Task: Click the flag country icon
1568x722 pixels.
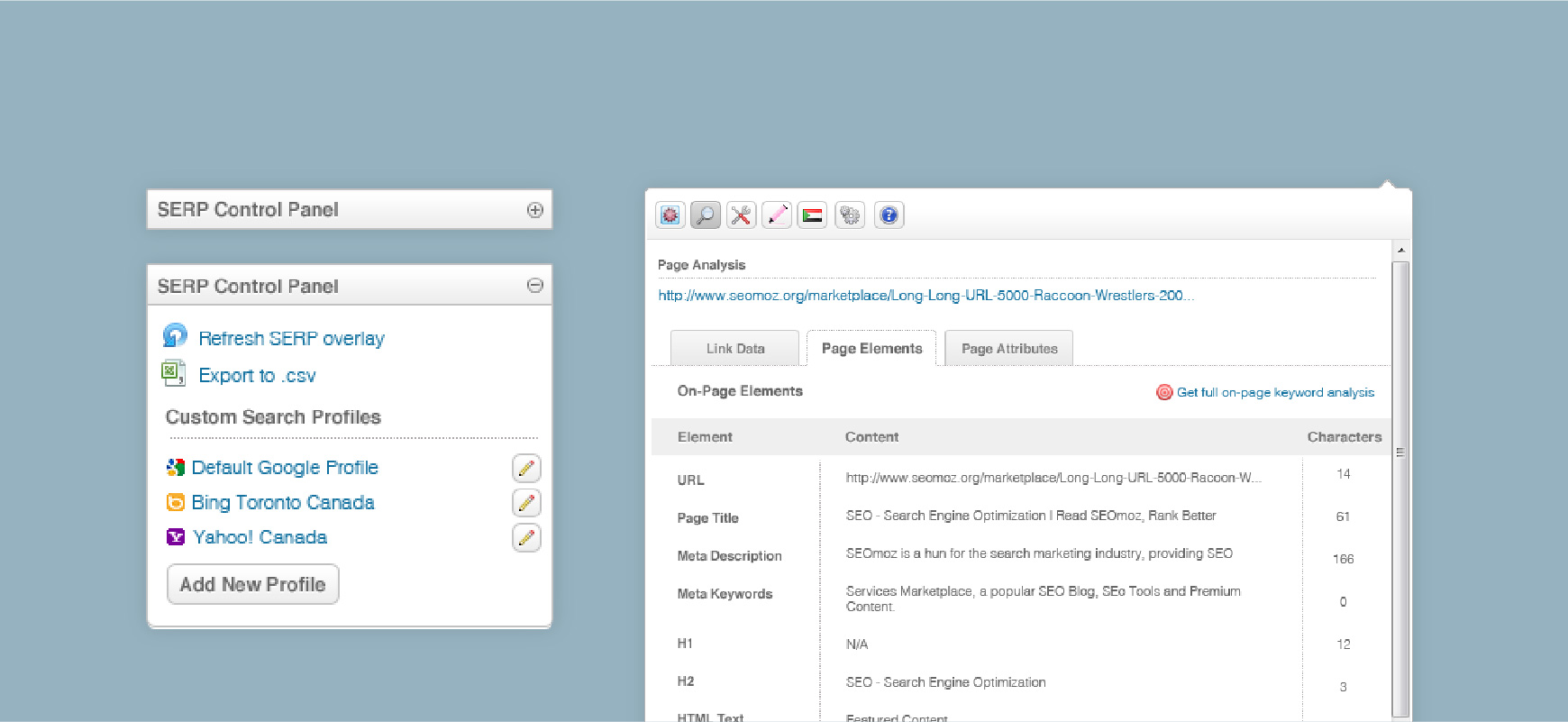Action: coord(812,215)
